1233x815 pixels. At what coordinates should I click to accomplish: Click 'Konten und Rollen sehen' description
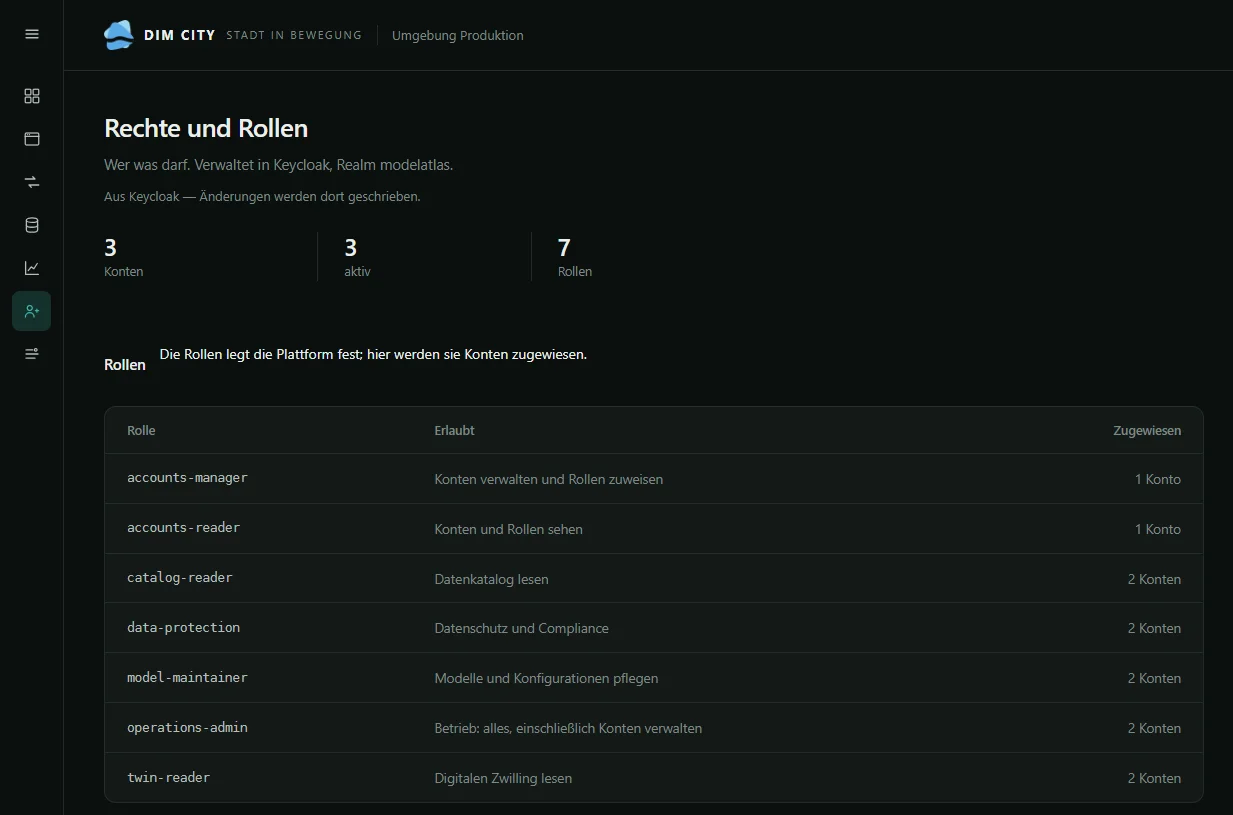coord(509,529)
